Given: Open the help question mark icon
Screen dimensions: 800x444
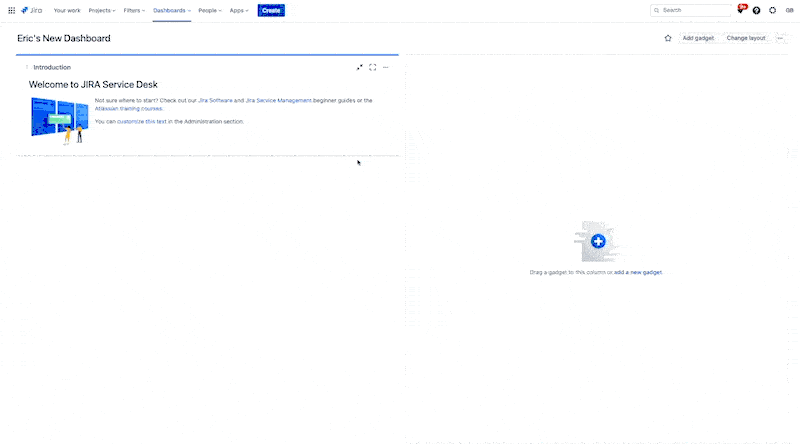Looking at the screenshot, I should pos(757,10).
